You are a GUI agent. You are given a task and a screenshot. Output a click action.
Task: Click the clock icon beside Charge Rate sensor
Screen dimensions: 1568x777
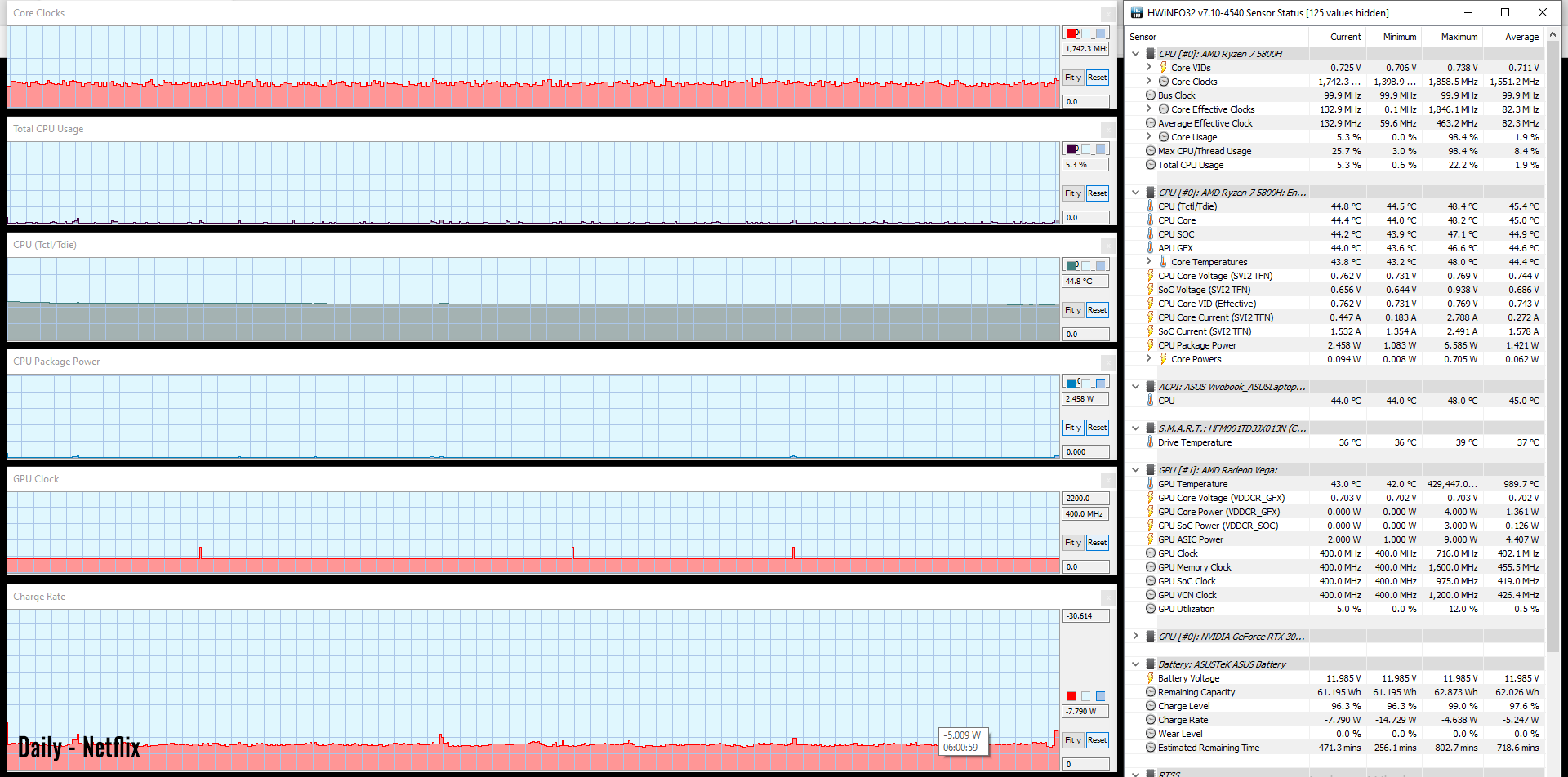[1151, 720]
